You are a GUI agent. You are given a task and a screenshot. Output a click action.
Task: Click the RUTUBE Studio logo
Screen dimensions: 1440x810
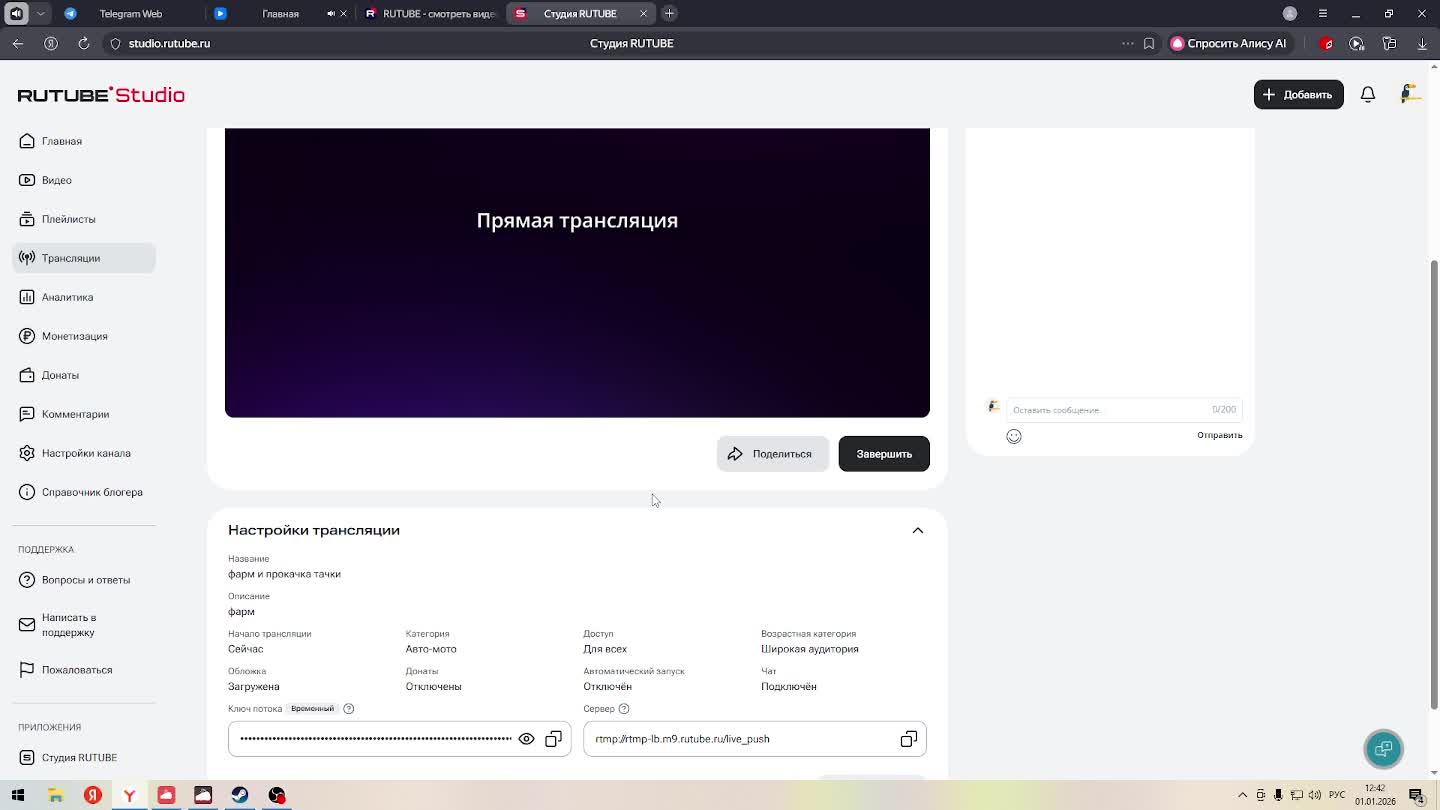point(101,95)
